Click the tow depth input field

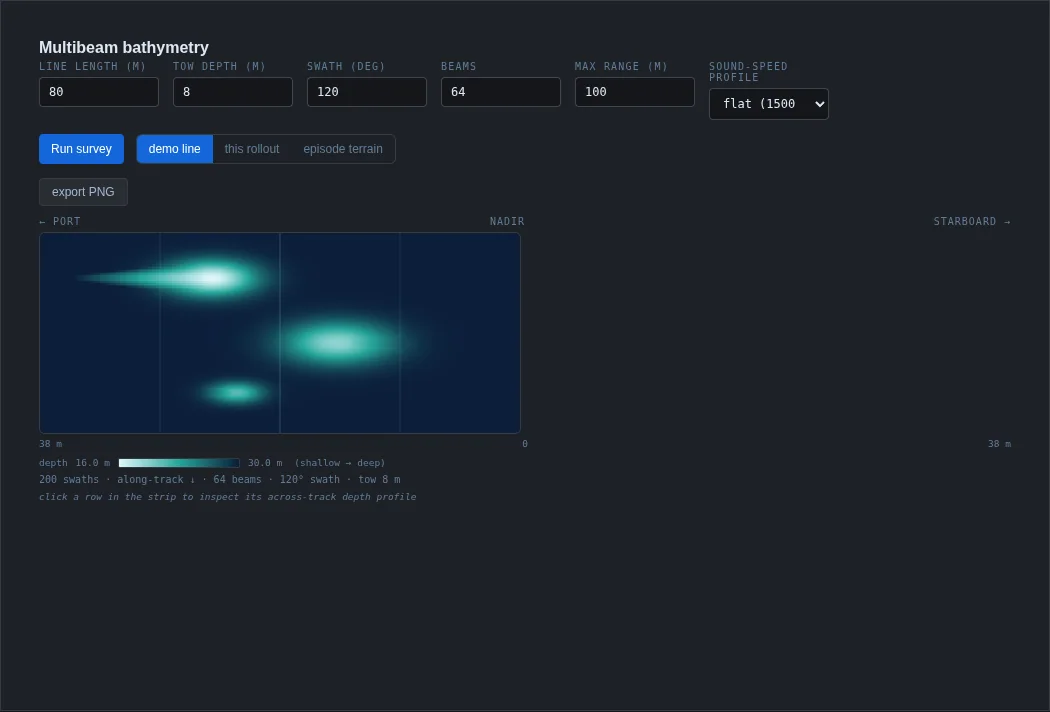pyautogui.click(x=232, y=92)
